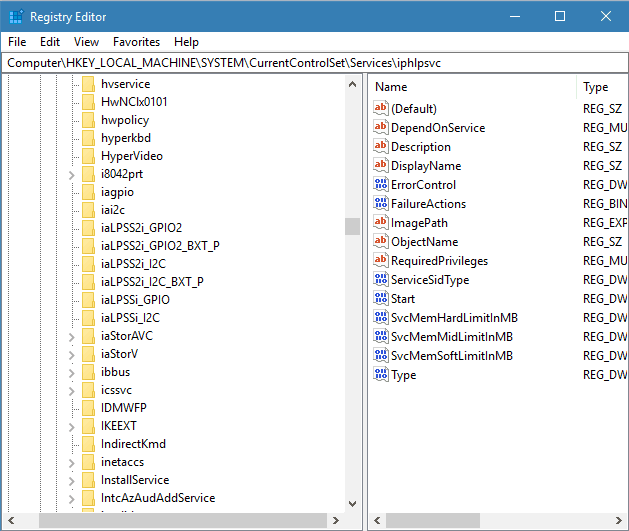Screen dimensions: 629x531
Task: Click the folder icon for hyperkbd
Action: pyautogui.click(x=88, y=138)
